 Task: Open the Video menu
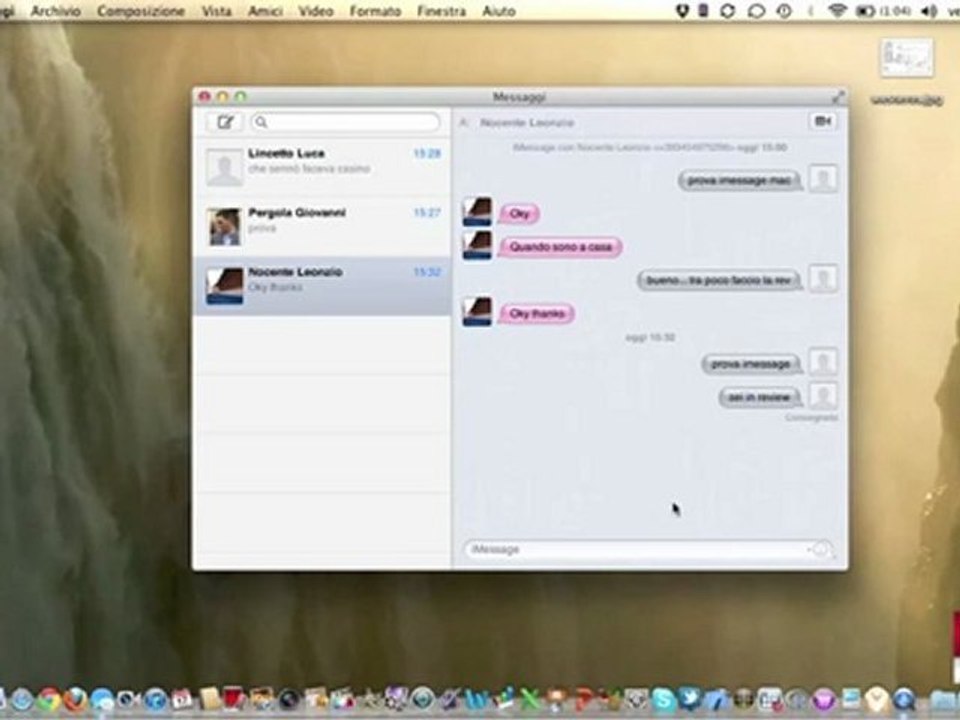click(316, 11)
